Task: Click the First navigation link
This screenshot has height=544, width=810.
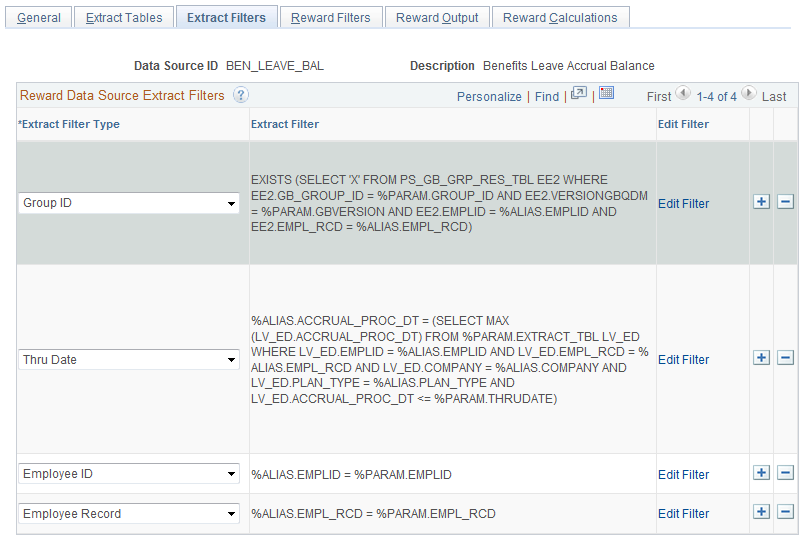Action: click(659, 97)
